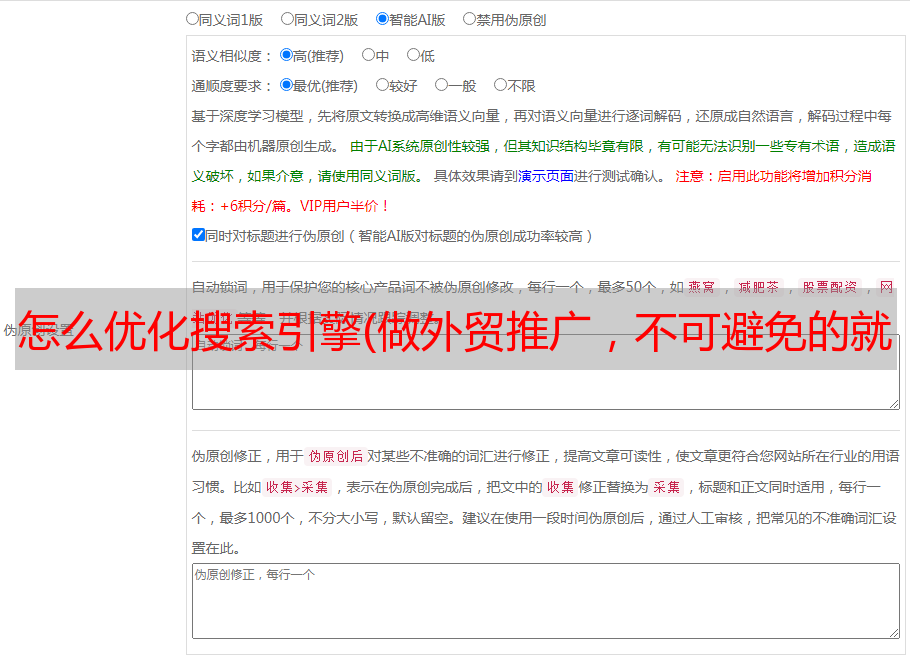Click the 收集>采集 example tag
Image resolution: width=911 pixels, height=658 pixels.
click(297, 487)
